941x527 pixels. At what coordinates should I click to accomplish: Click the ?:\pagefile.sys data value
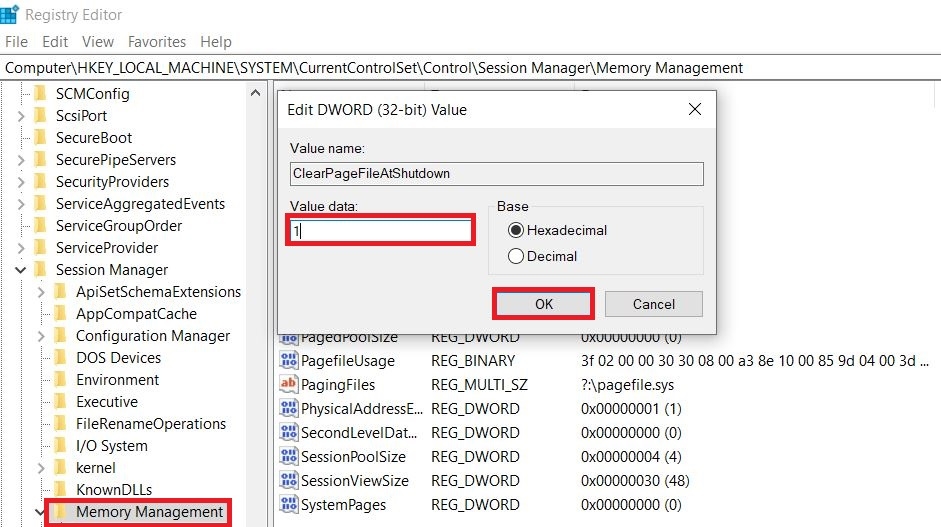point(627,385)
